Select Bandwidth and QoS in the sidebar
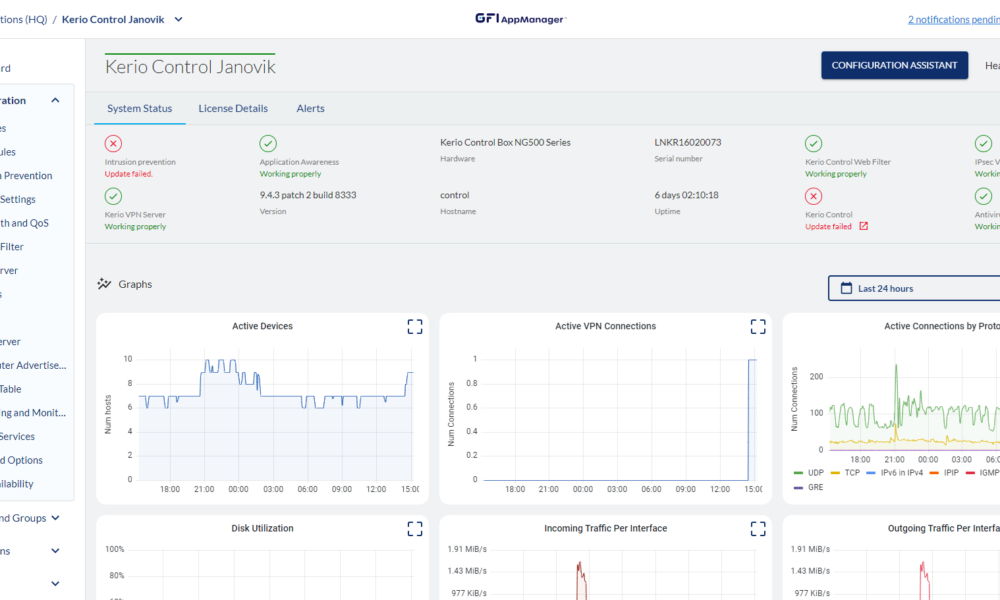Image resolution: width=1000 pixels, height=600 pixels. 25,223
